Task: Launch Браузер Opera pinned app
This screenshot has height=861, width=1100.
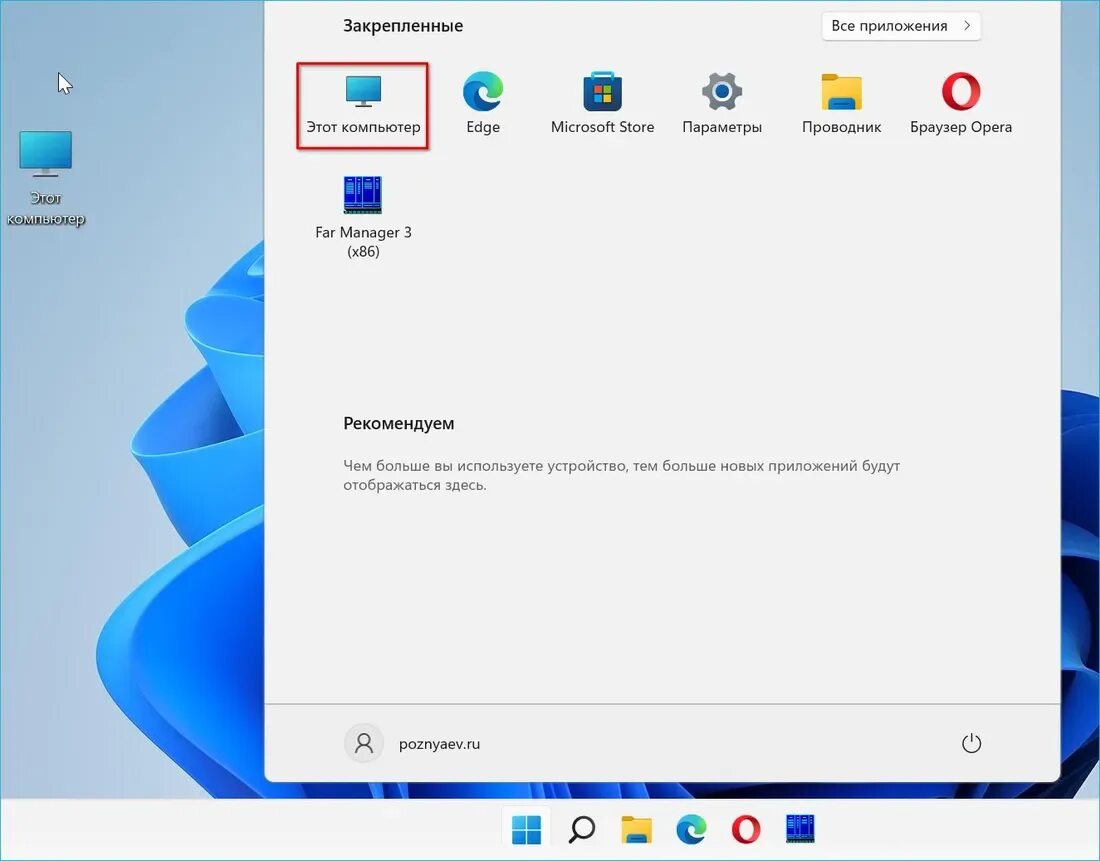Action: coord(961,103)
